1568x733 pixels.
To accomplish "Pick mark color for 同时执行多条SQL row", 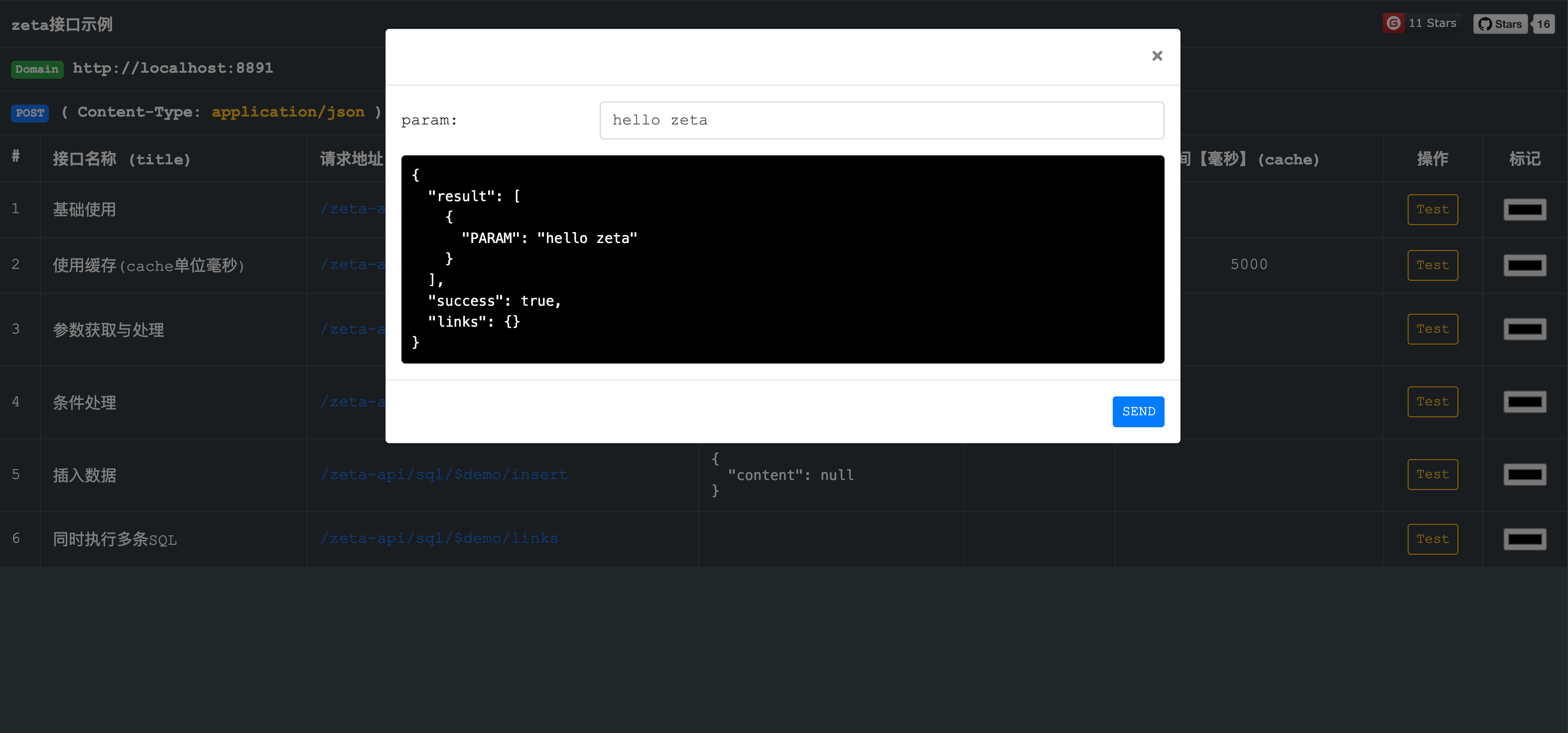I will tap(1524, 539).
